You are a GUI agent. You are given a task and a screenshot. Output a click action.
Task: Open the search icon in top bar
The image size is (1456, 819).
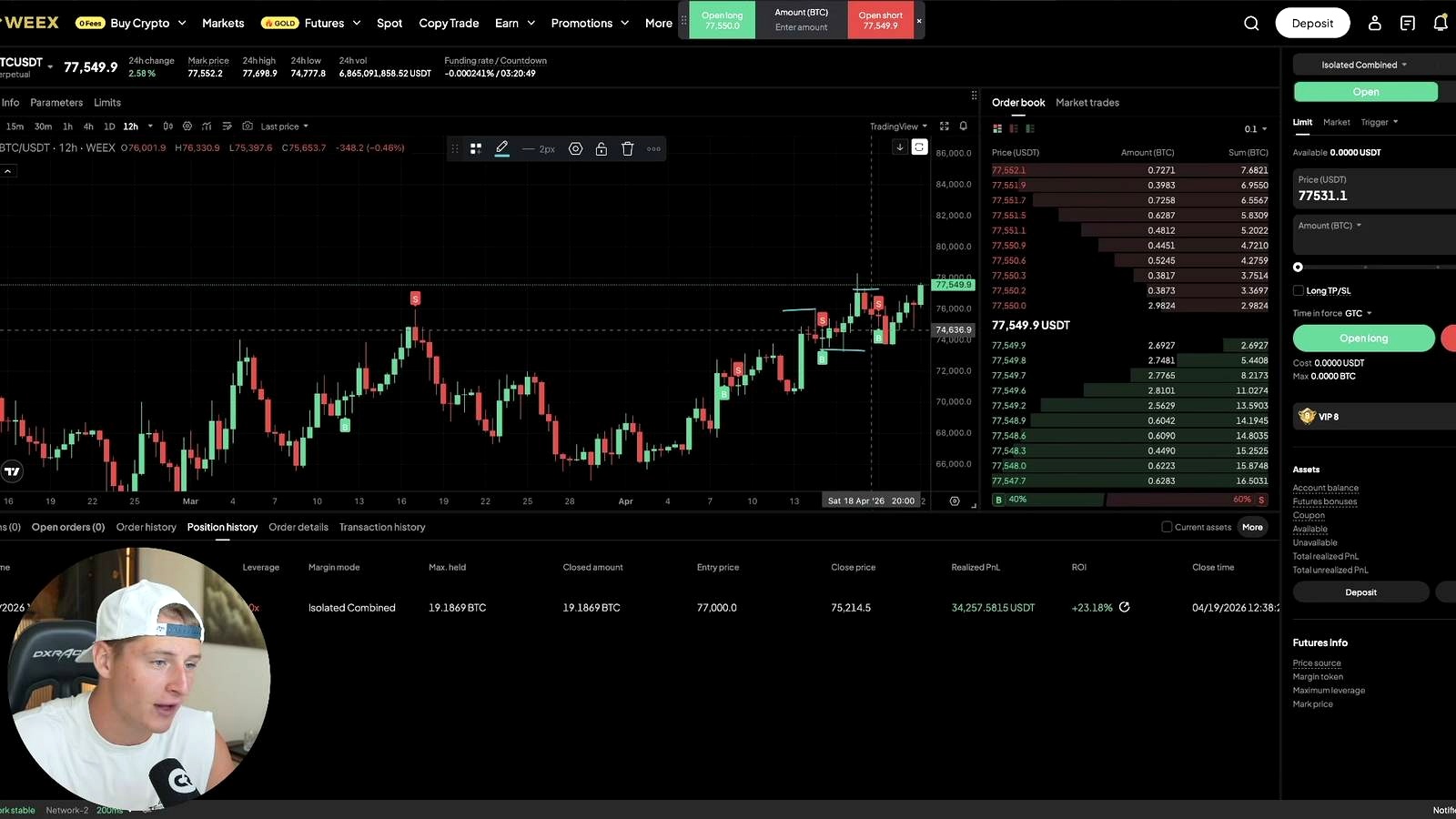click(1251, 24)
